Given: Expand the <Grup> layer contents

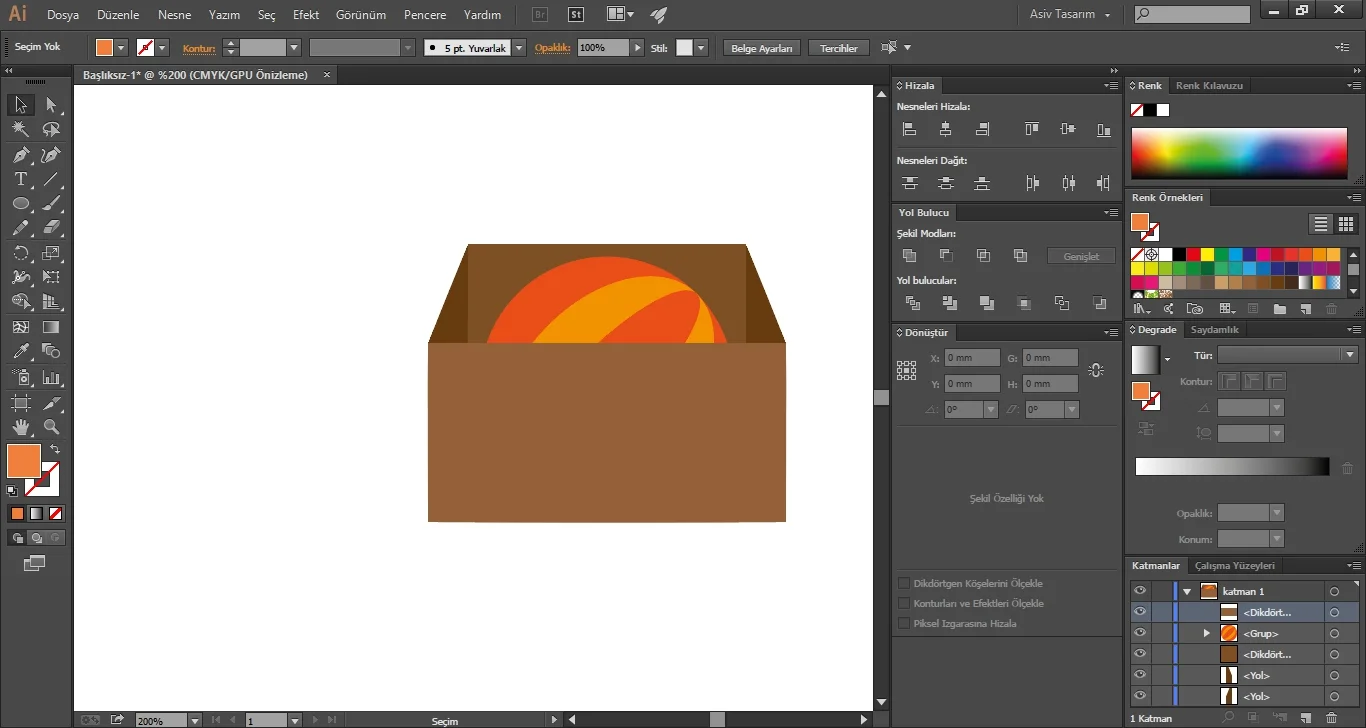Looking at the screenshot, I should pos(1206,633).
